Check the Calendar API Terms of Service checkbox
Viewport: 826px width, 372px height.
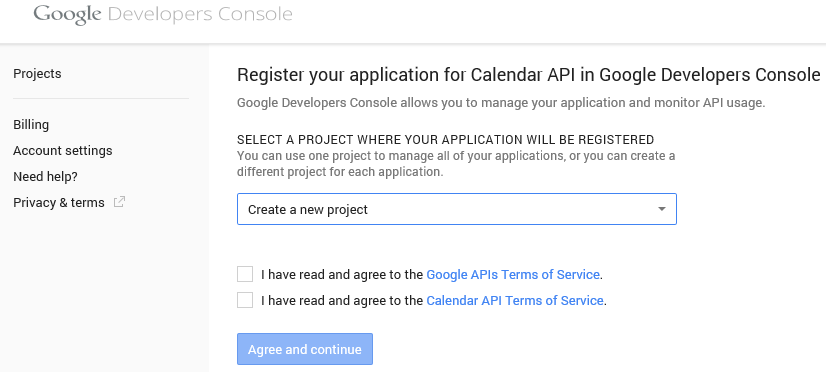click(x=245, y=300)
